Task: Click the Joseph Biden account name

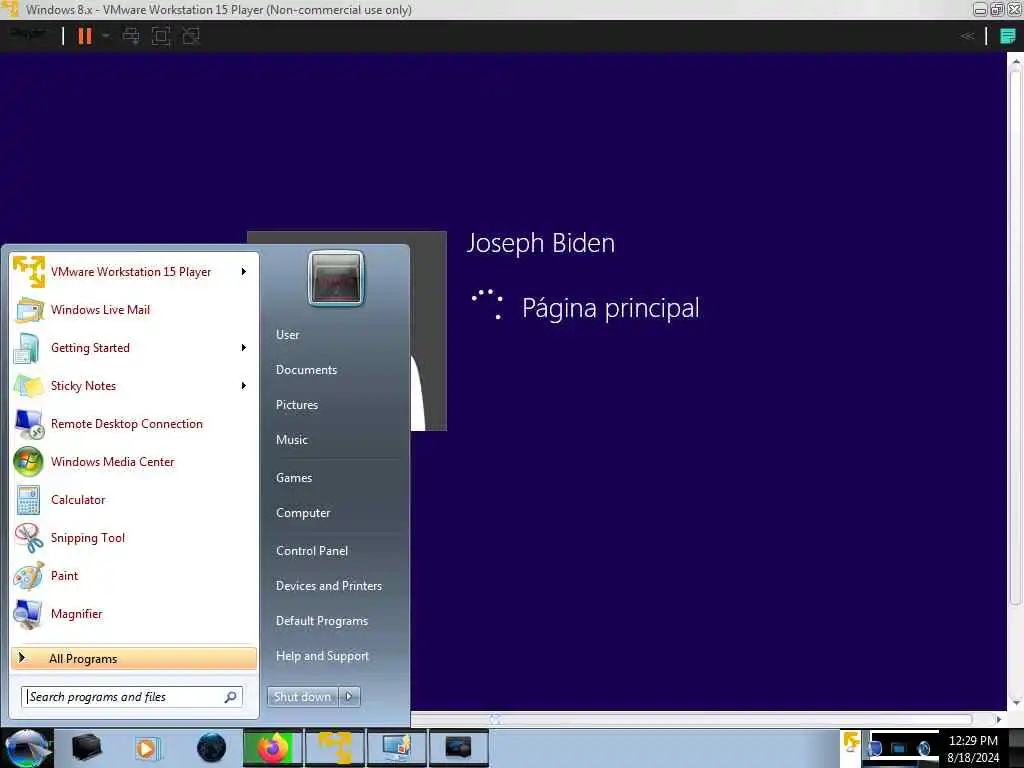Action: coord(541,244)
